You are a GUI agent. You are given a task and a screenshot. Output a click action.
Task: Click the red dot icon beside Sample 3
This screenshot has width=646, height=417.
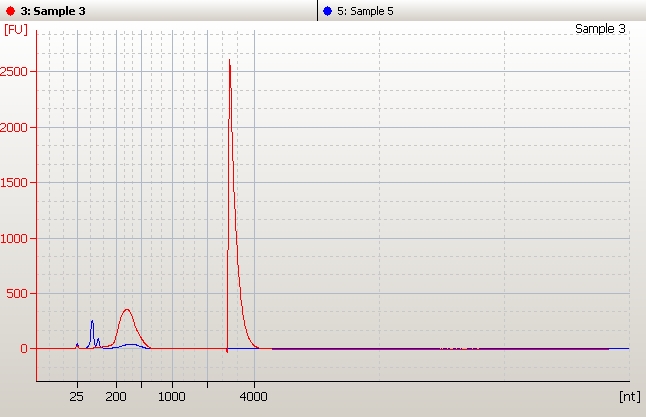10,11
